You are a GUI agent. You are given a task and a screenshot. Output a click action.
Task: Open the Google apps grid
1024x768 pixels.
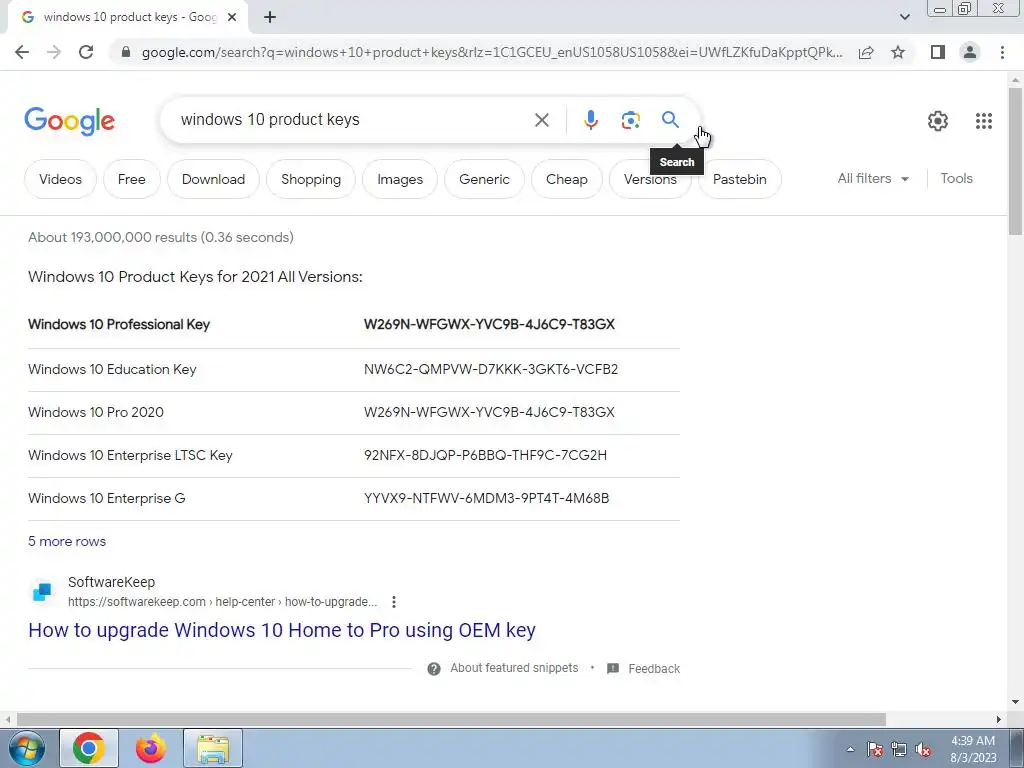coord(984,121)
